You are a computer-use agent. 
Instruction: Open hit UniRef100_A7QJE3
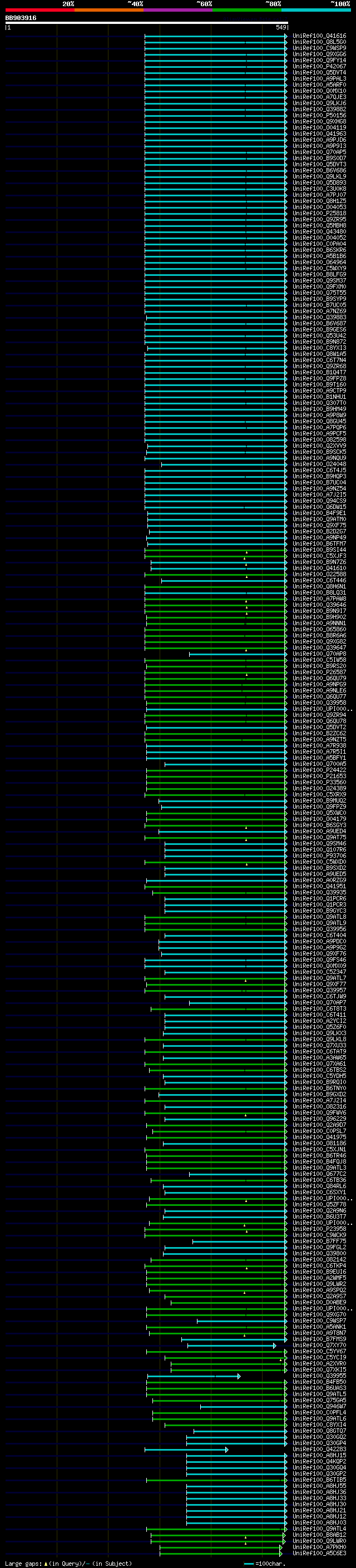pos(319,97)
